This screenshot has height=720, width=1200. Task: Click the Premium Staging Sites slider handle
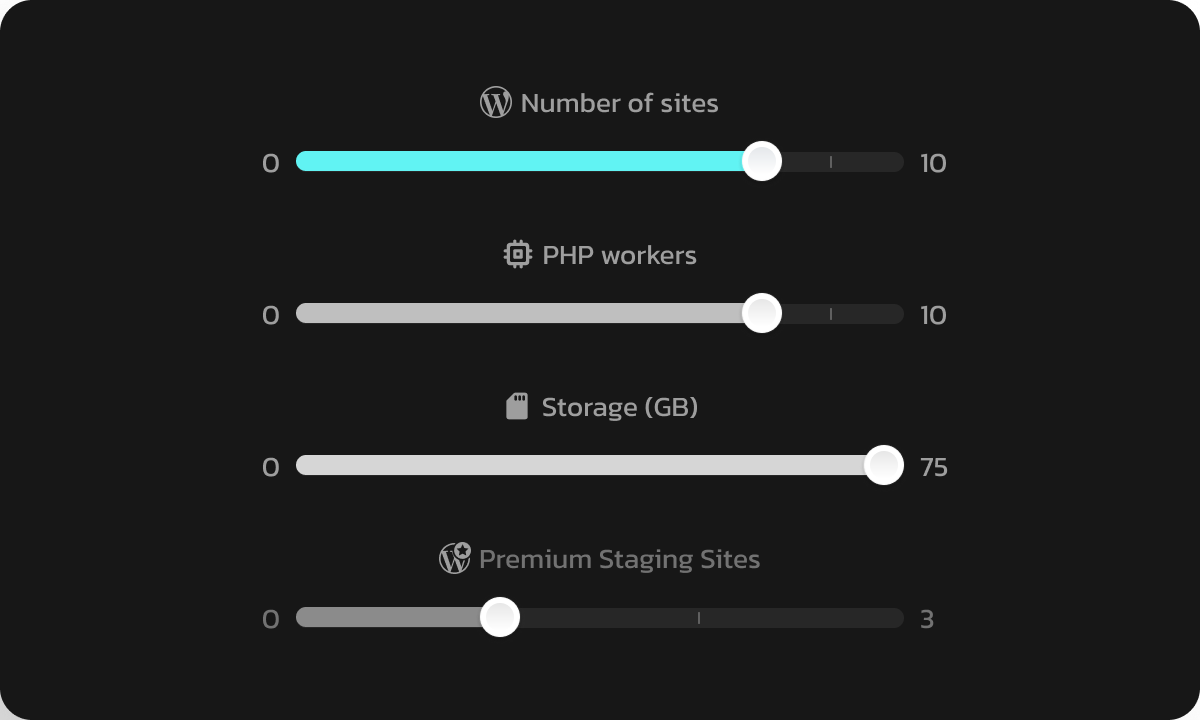point(499,617)
